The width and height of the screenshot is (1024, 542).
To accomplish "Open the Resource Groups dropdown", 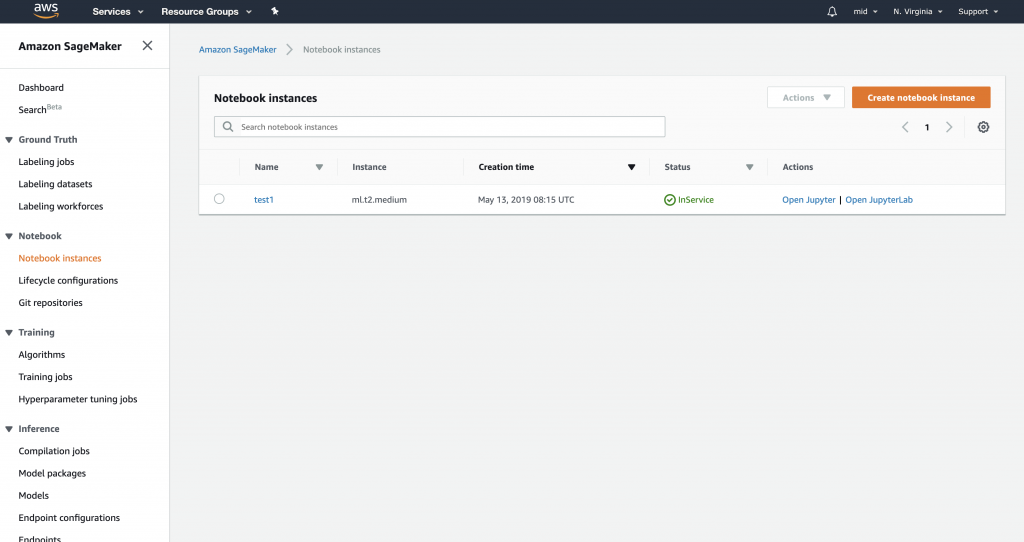I will point(206,12).
